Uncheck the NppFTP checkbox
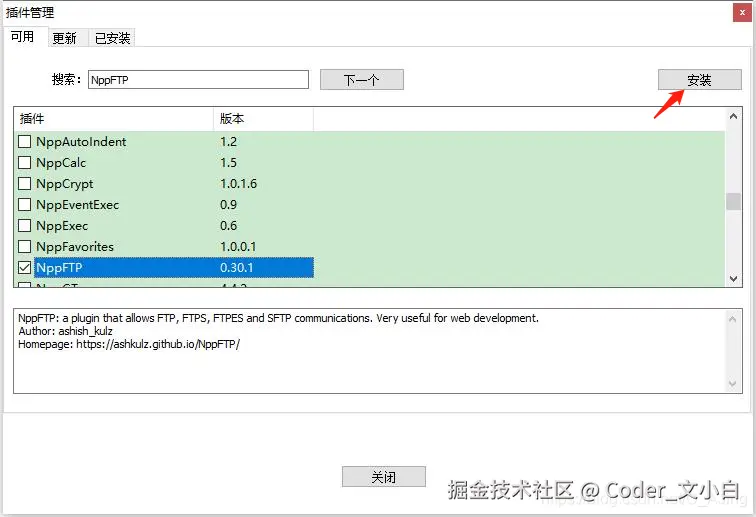This screenshot has width=756, height=517. click(x=25, y=268)
